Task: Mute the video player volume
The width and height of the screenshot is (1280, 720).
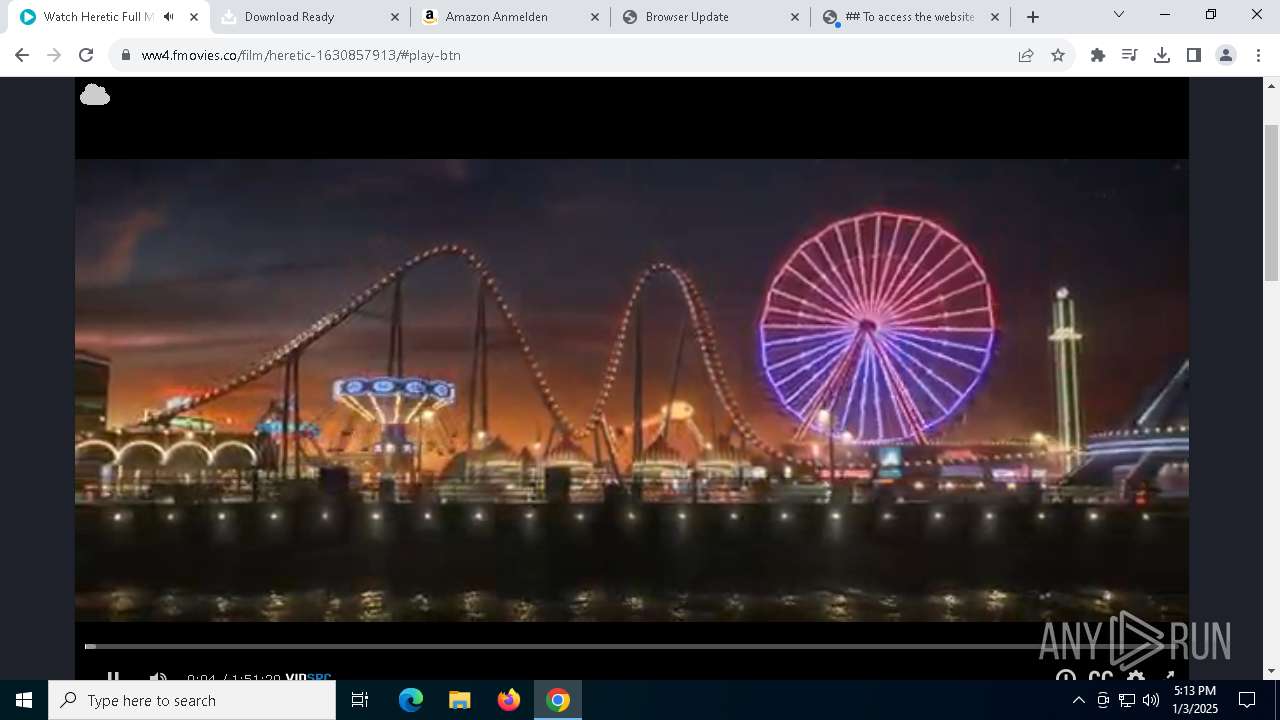Action: (158, 676)
